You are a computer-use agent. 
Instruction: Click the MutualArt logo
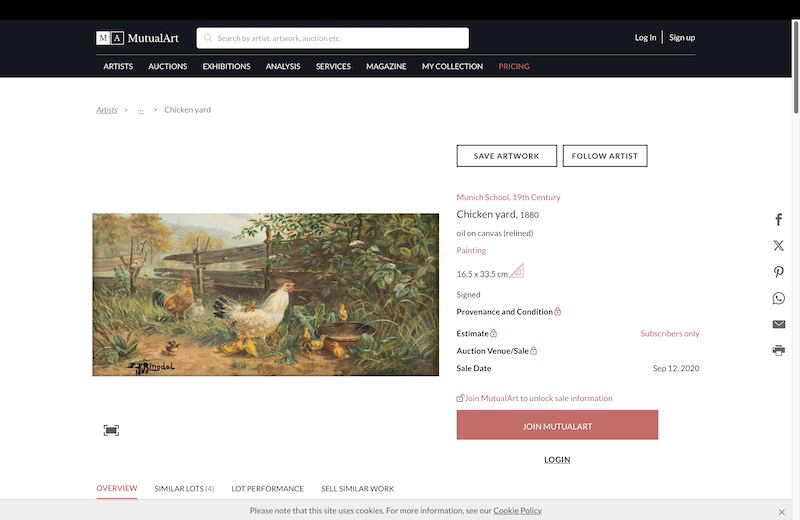pyautogui.click(x=137, y=38)
